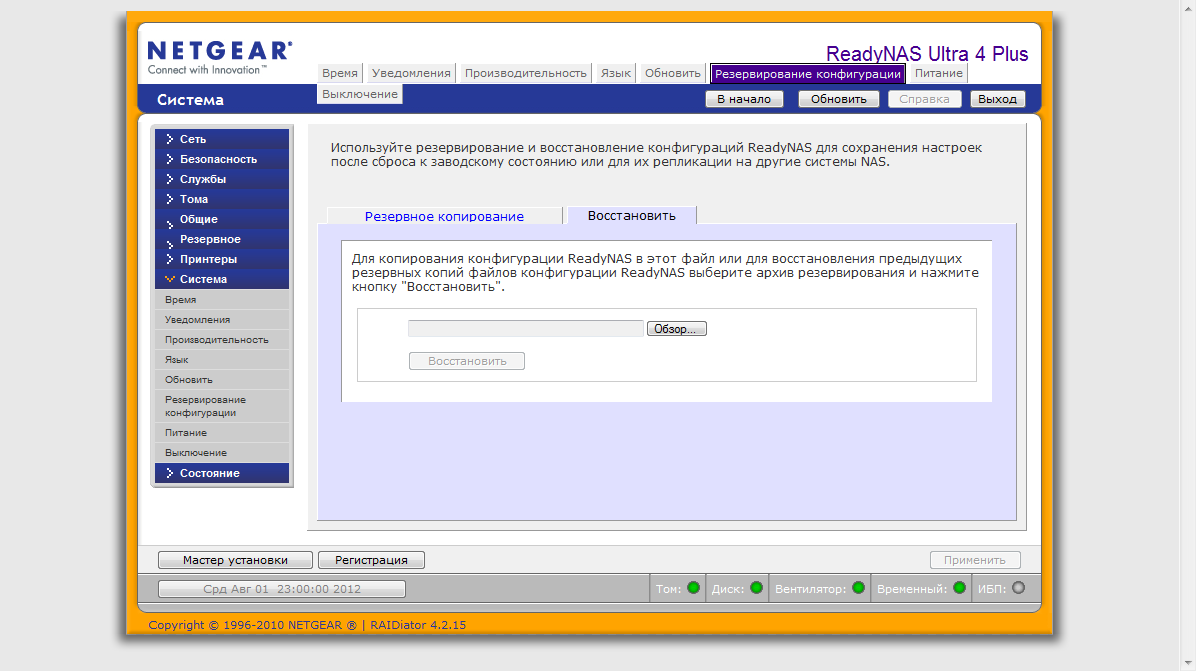Image resolution: width=1196 pixels, height=671 pixels.
Task: Click the Обновить button in blue bar
Action: (x=838, y=99)
